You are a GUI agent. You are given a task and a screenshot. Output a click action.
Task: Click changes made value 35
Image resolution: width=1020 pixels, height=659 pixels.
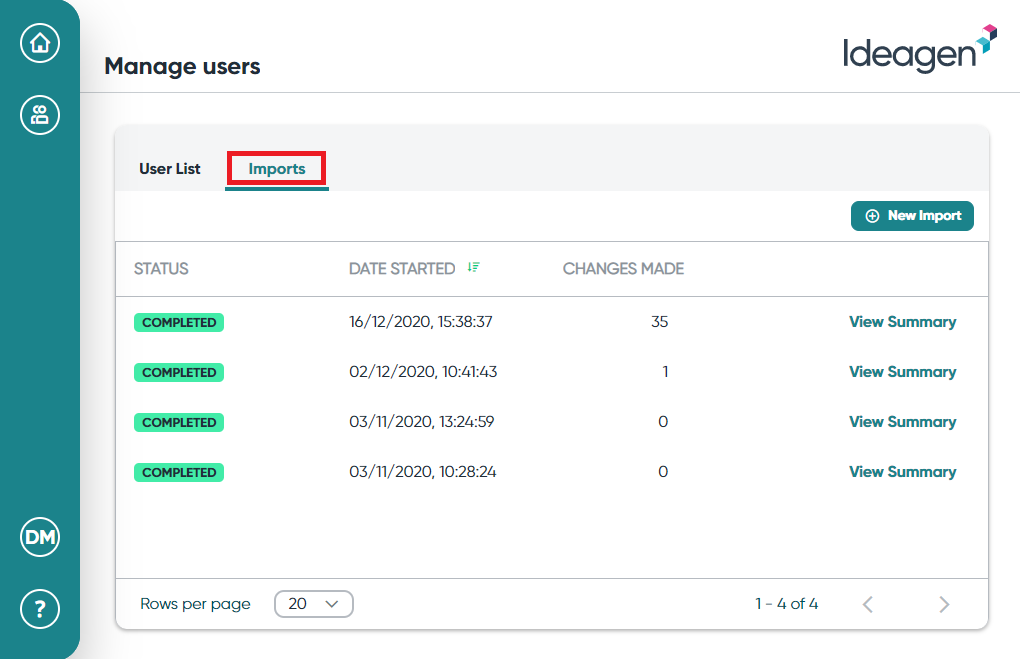tap(660, 322)
